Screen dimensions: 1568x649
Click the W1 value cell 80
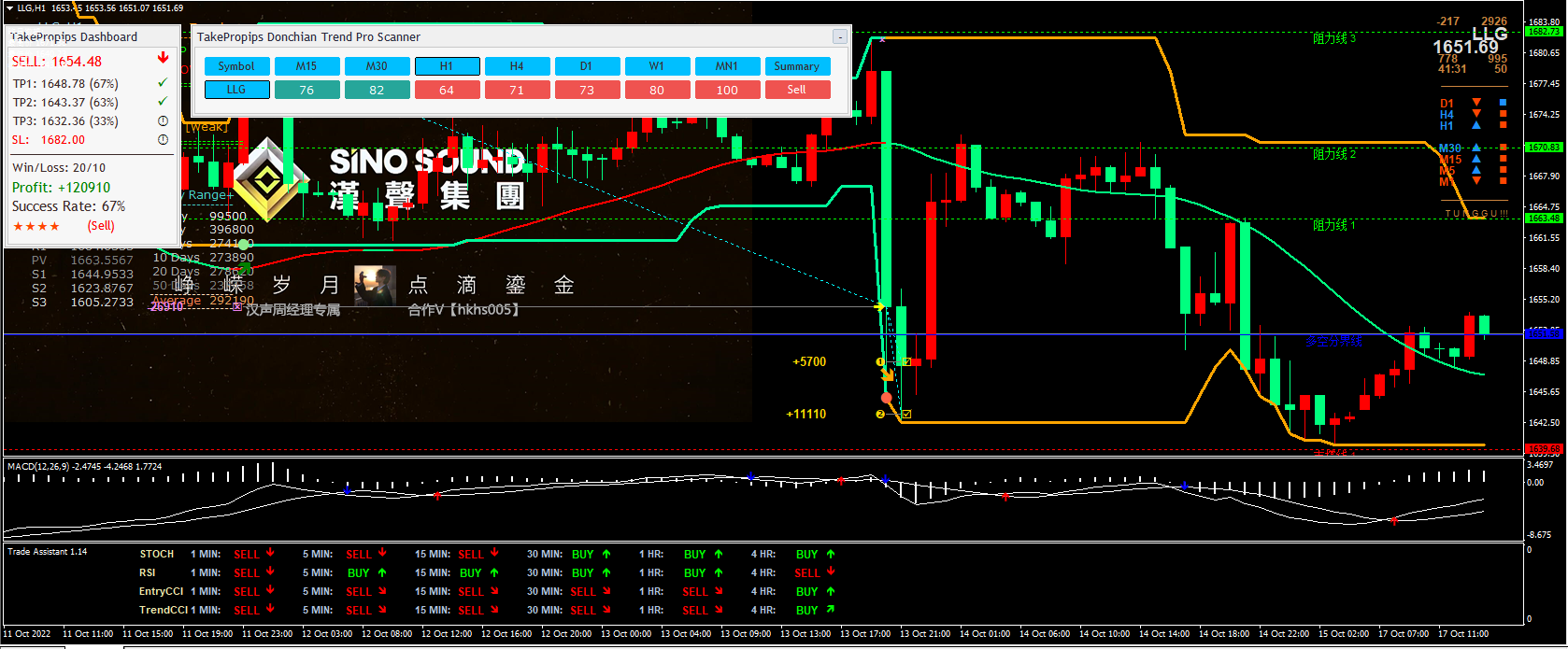click(x=657, y=90)
